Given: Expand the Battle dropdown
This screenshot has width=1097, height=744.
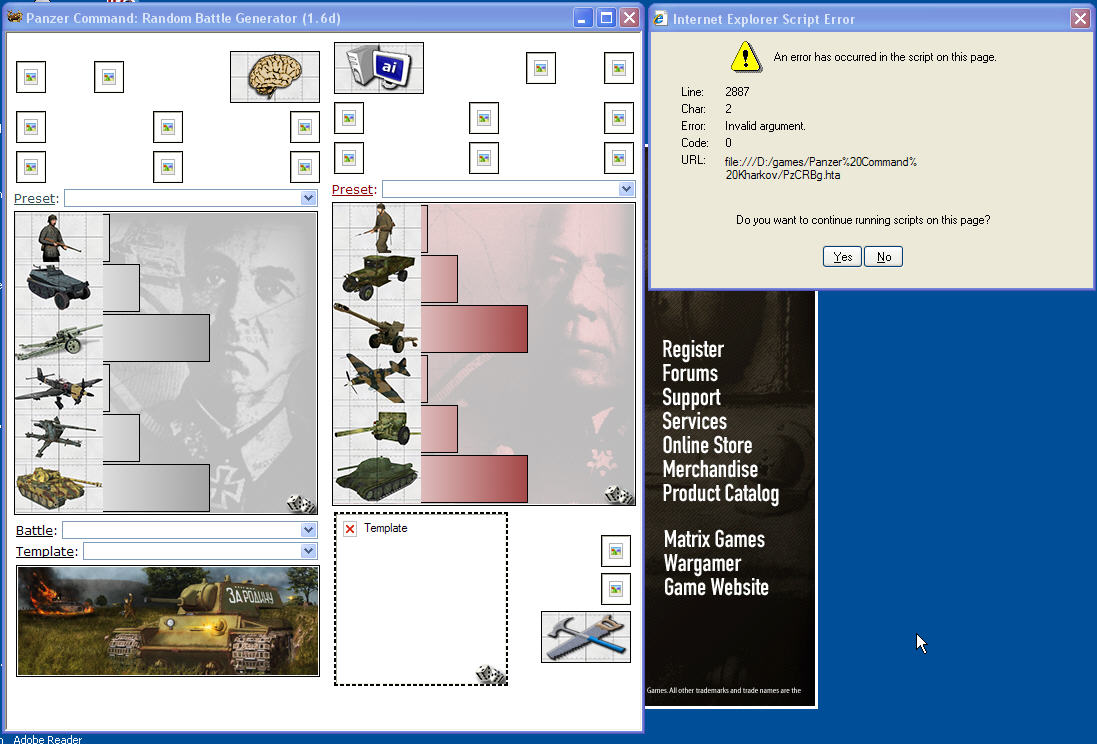Looking at the screenshot, I should pyautogui.click(x=309, y=530).
